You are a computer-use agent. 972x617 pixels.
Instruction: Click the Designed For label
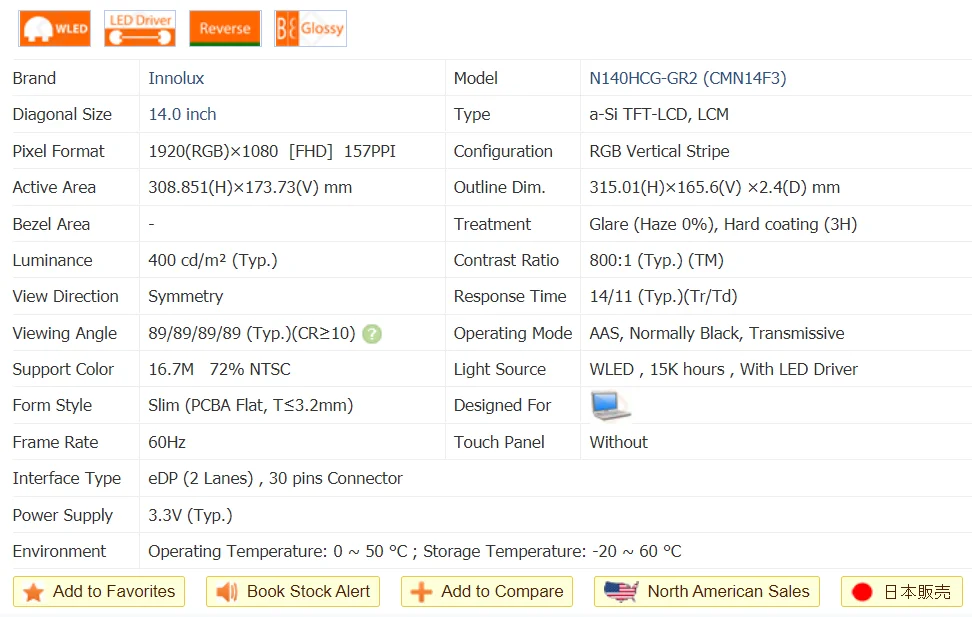[502, 406]
